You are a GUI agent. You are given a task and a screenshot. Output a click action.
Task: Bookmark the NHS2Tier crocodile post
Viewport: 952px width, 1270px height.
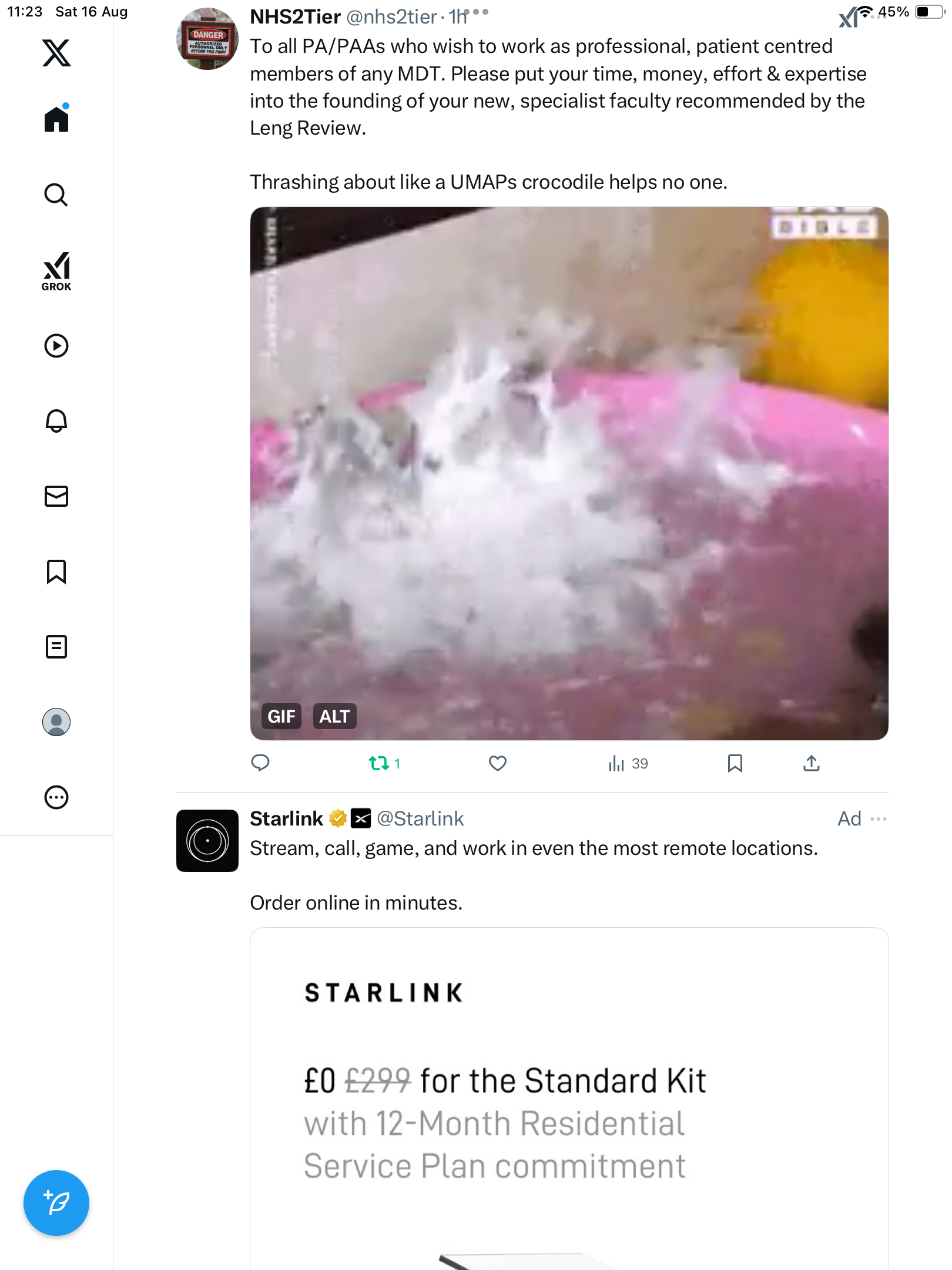click(x=735, y=763)
